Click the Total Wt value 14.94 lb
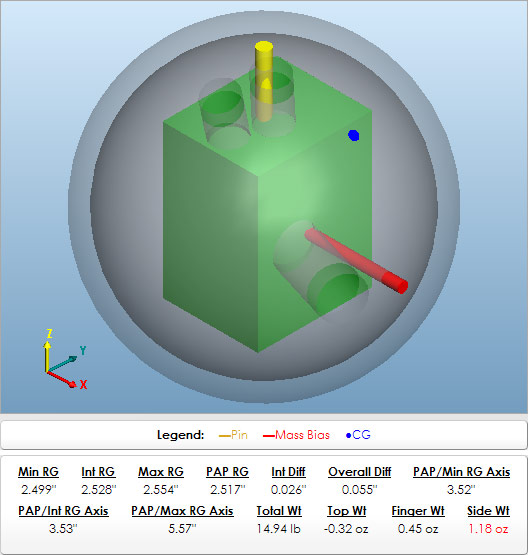The height and width of the screenshot is (555, 528). pos(279,529)
